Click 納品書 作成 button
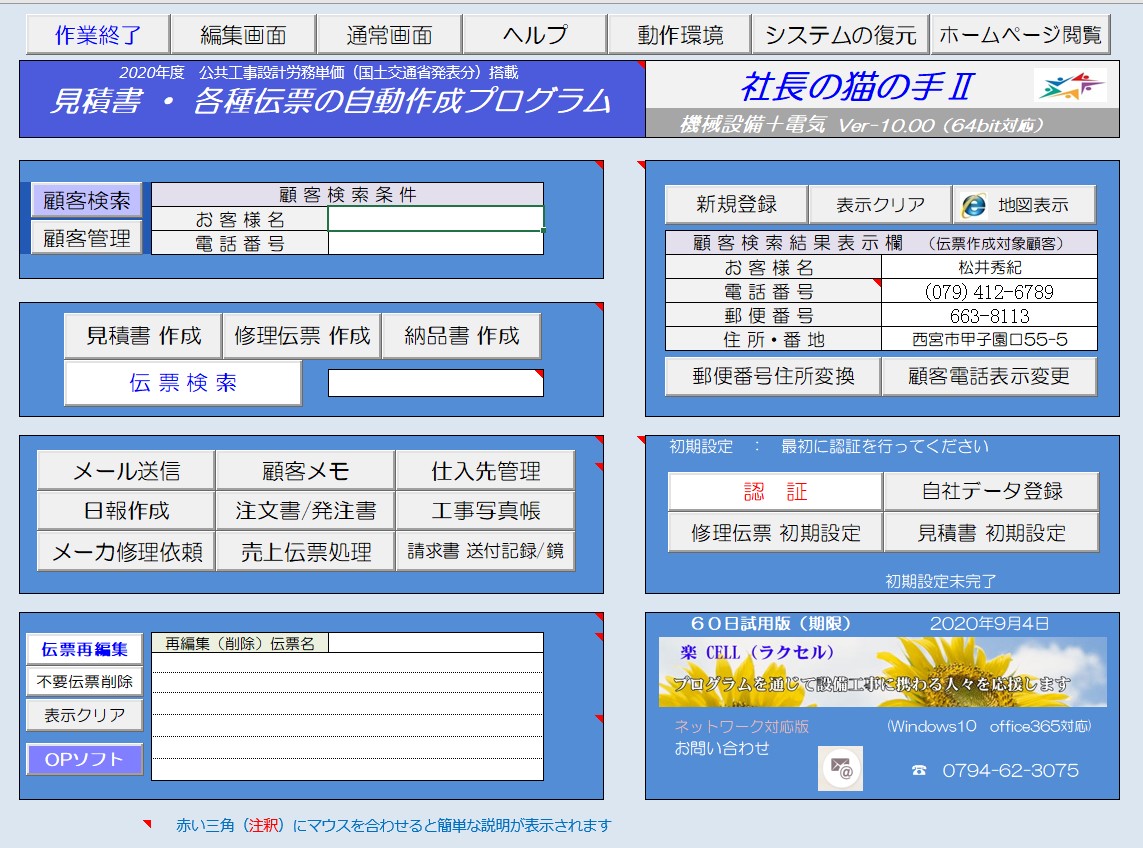Viewport: 1143px width, 848px height. coord(461,335)
